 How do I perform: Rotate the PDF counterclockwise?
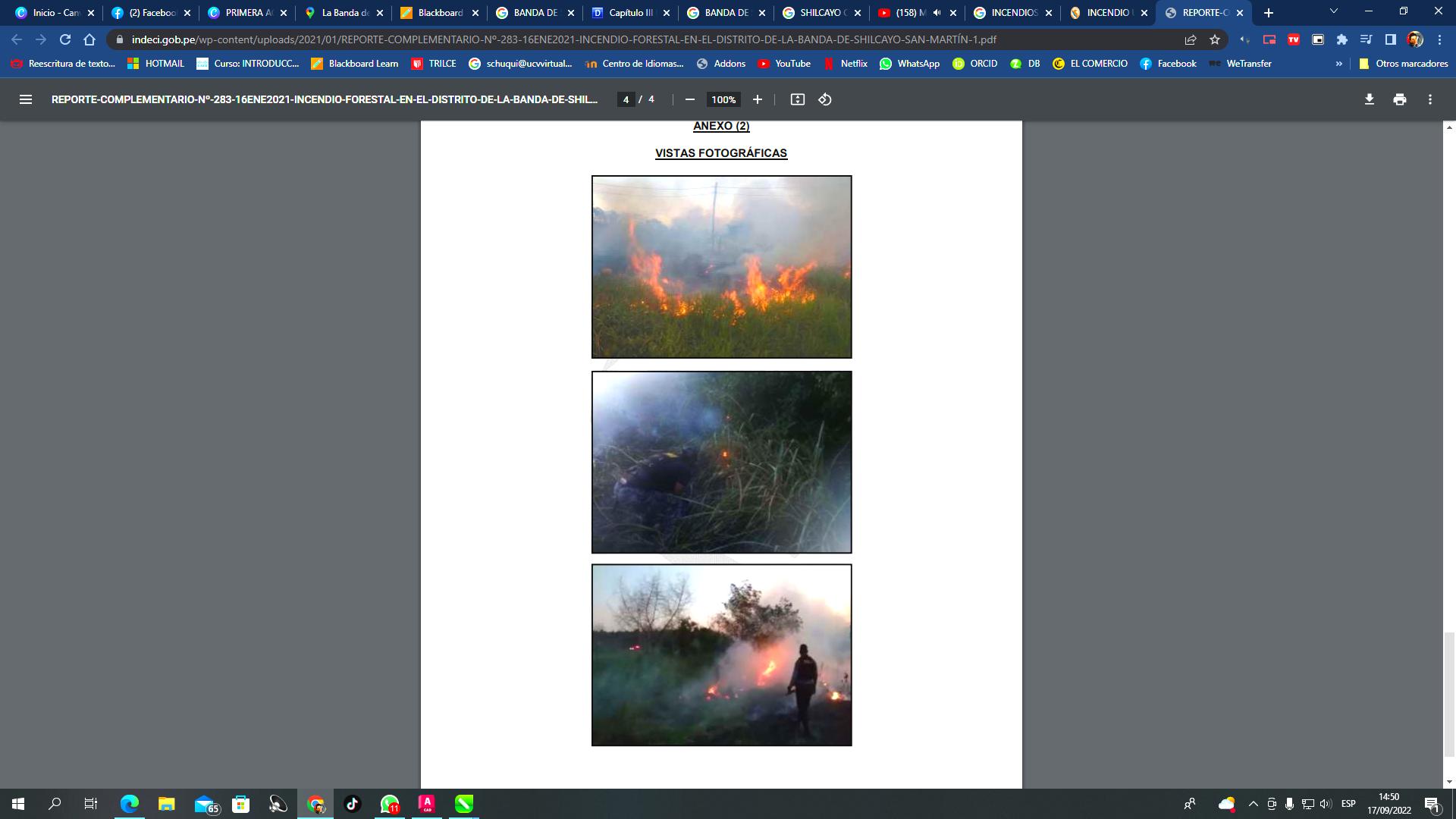(x=825, y=99)
